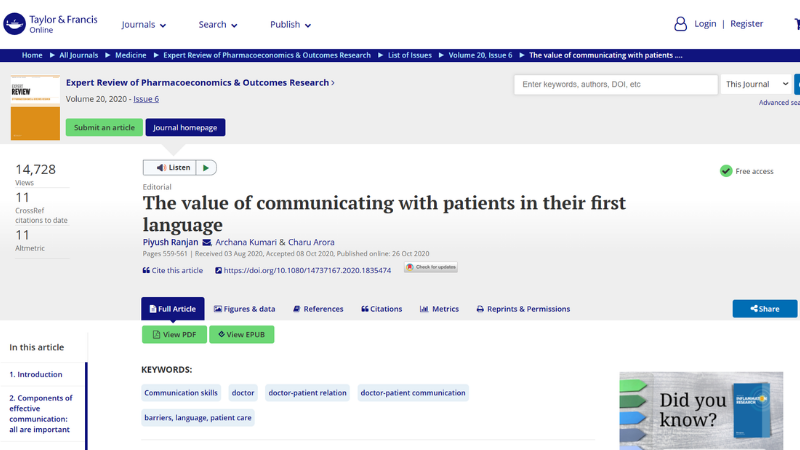
Task: Click the journal cover thumbnail
Action: pos(35,108)
